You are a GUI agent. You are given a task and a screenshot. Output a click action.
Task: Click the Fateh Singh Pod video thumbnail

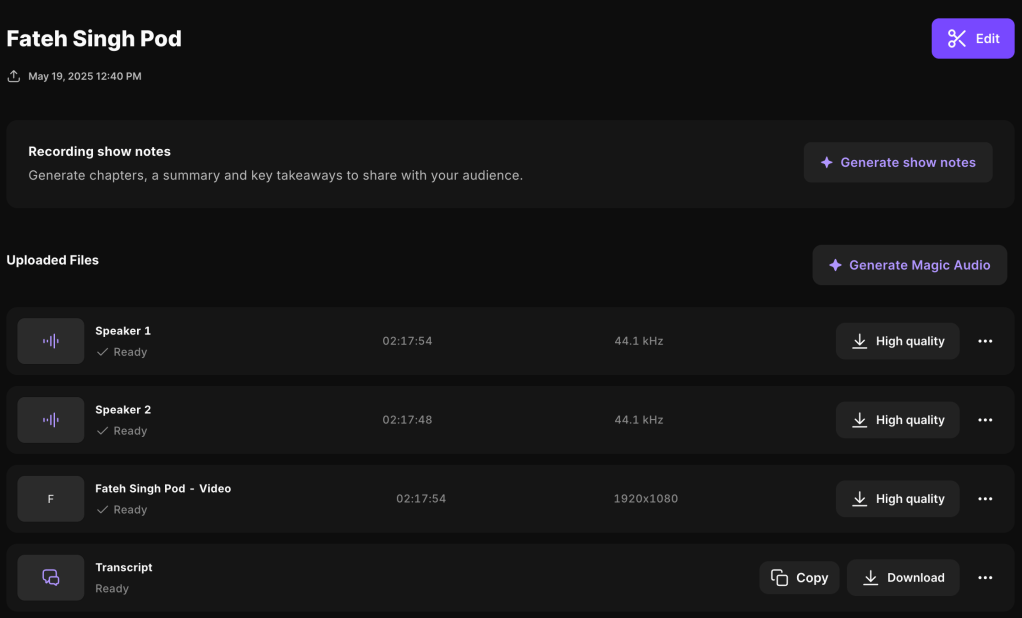pyautogui.click(x=51, y=499)
